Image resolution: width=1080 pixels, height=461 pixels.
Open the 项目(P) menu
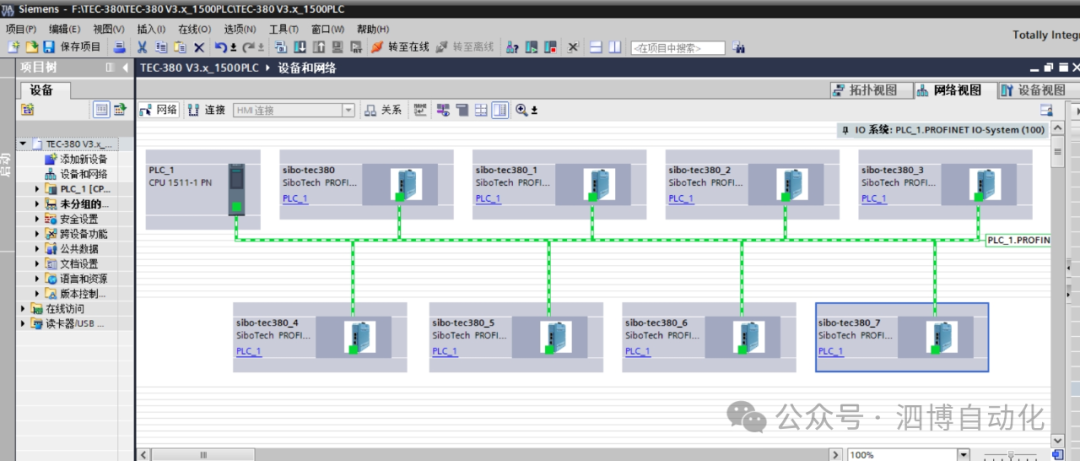pyautogui.click(x=21, y=29)
